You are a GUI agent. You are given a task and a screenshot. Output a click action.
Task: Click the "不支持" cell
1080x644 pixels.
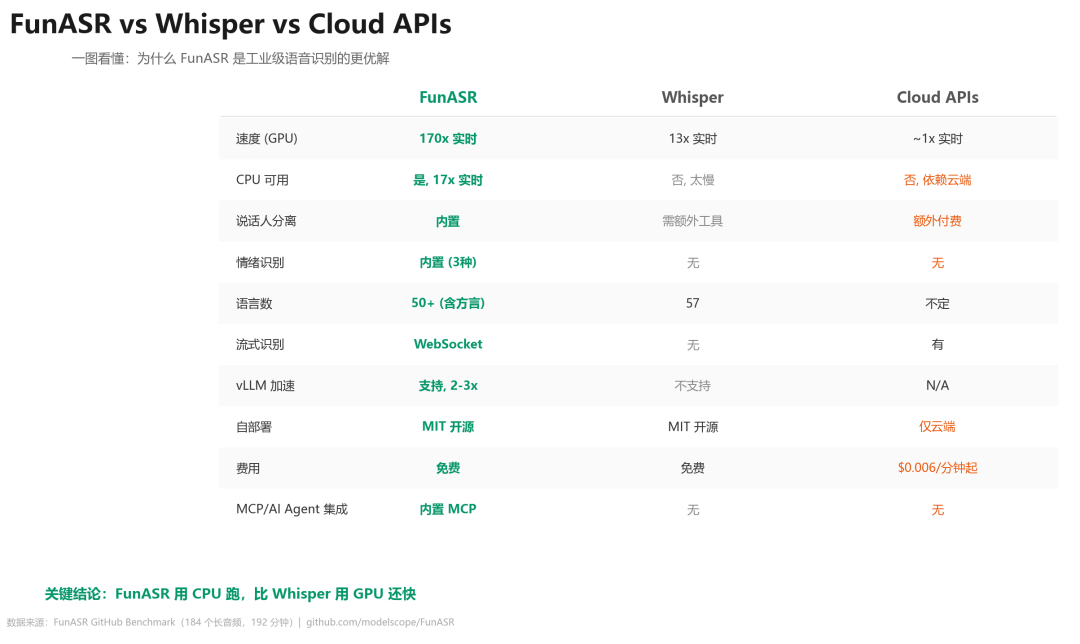[x=692, y=386]
